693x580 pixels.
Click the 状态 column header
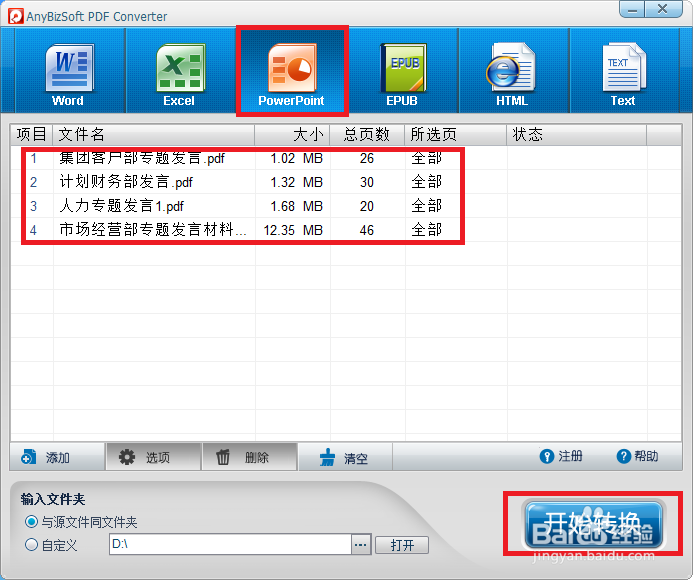(x=576, y=134)
